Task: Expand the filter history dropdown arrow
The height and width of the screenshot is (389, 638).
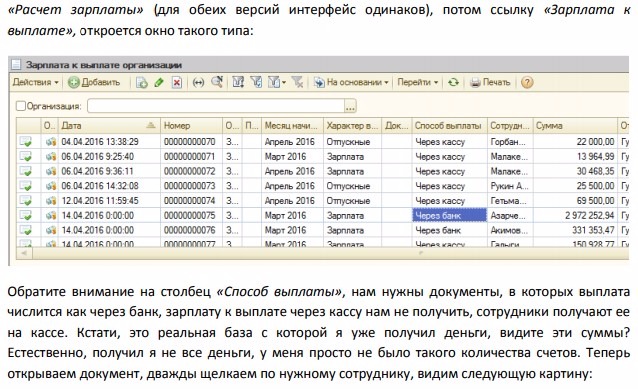Action: 284,83
